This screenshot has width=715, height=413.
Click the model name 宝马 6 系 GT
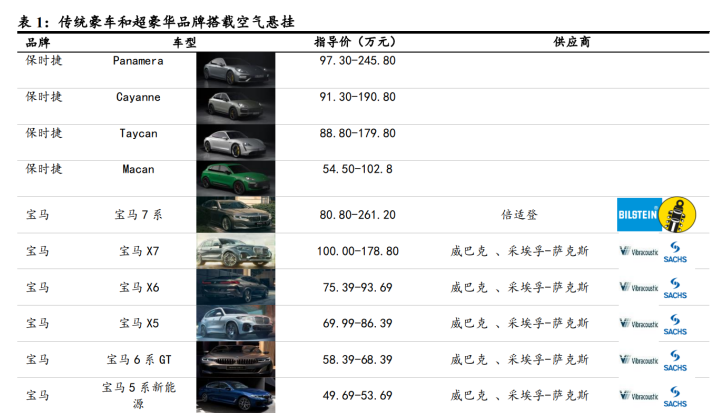tap(139, 360)
